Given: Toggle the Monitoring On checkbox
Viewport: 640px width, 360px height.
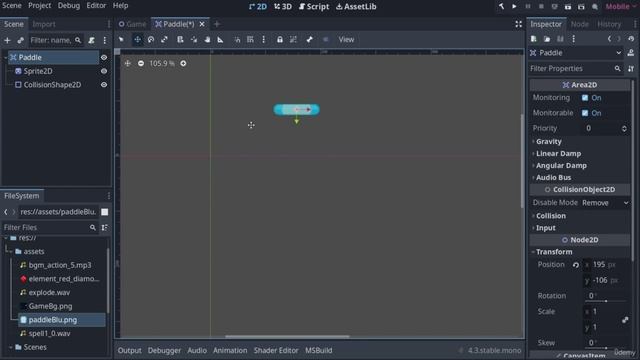Looking at the screenshot, I should click(585, 98).
